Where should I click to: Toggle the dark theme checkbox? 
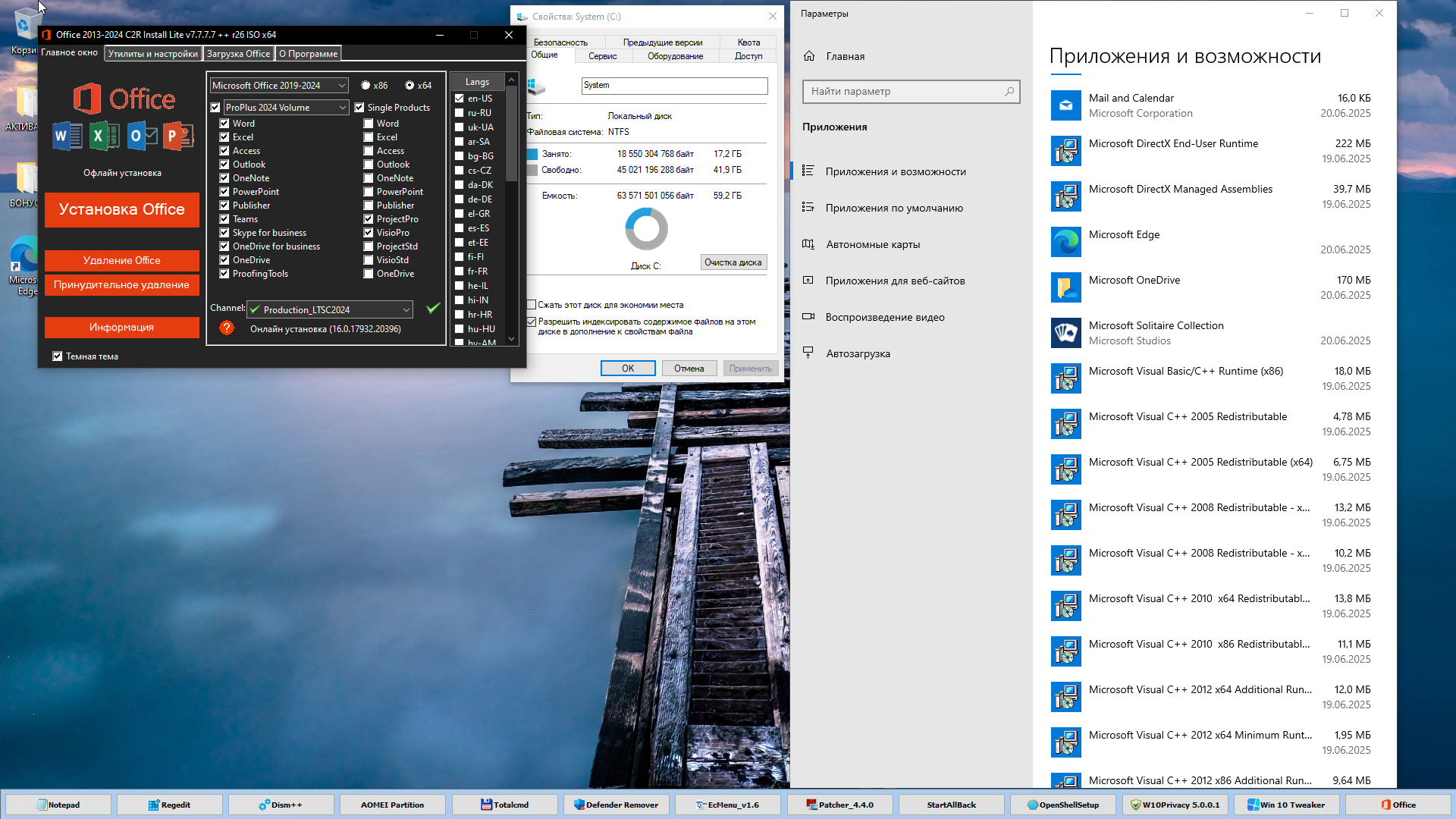click(58, 356)
